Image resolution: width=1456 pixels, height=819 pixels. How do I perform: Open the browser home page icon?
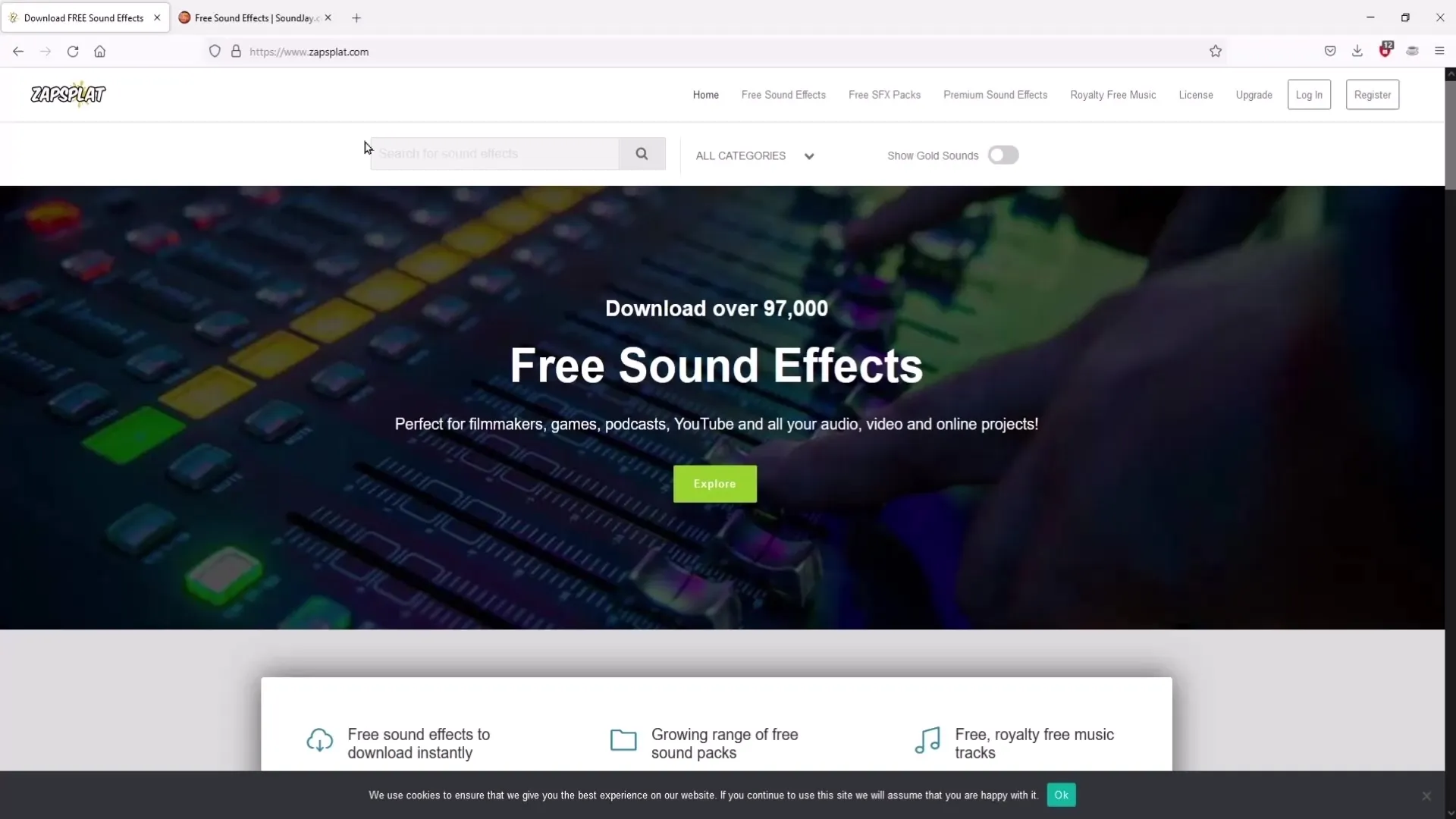tap(100, 52)
